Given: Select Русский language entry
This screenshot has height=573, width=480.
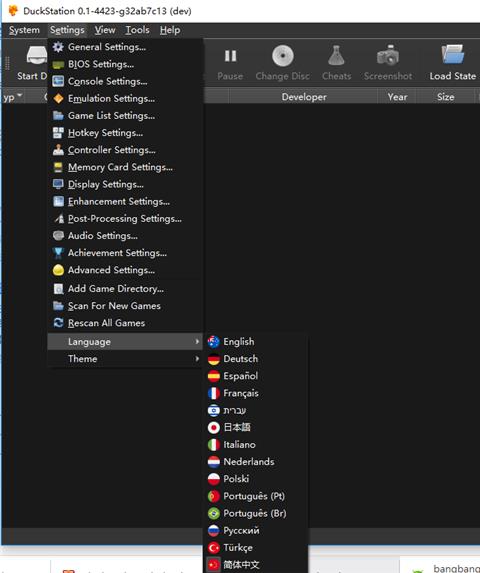Looking at the screenshot, I should tap(256, 531).
